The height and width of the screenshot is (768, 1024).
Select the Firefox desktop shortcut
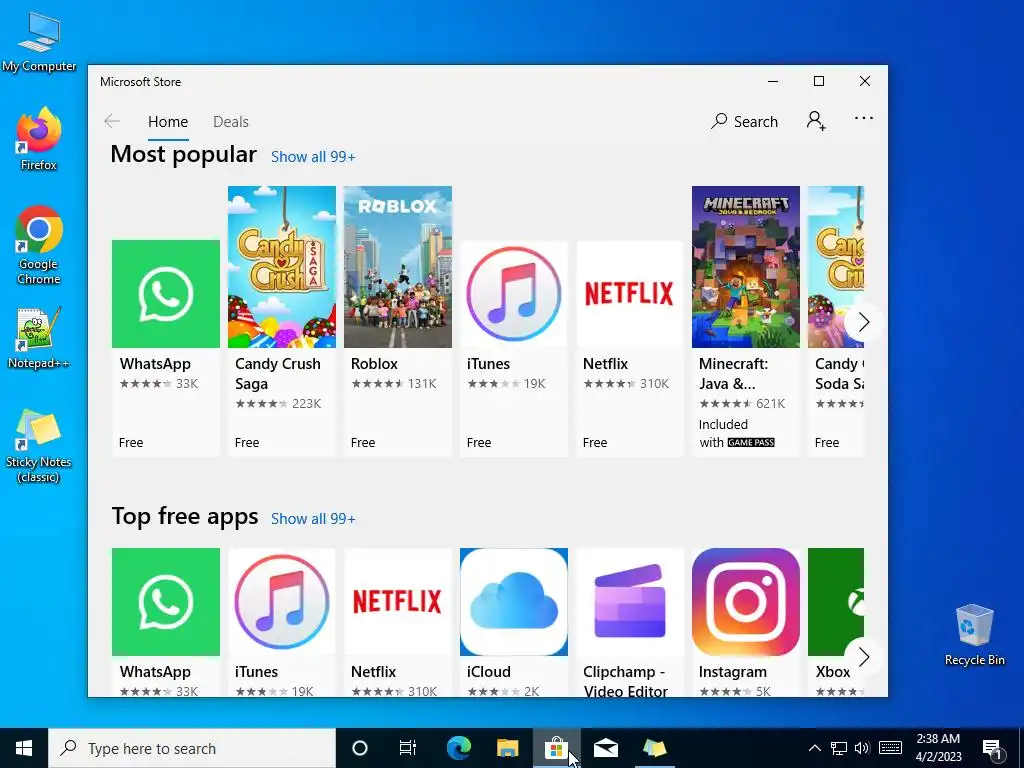coord(39,139)
